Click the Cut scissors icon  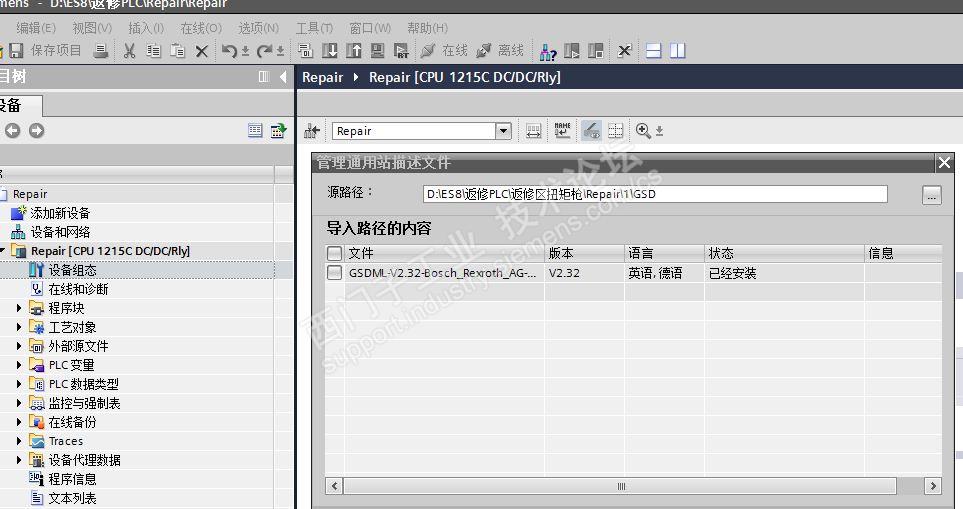click(x=129, y=51)
